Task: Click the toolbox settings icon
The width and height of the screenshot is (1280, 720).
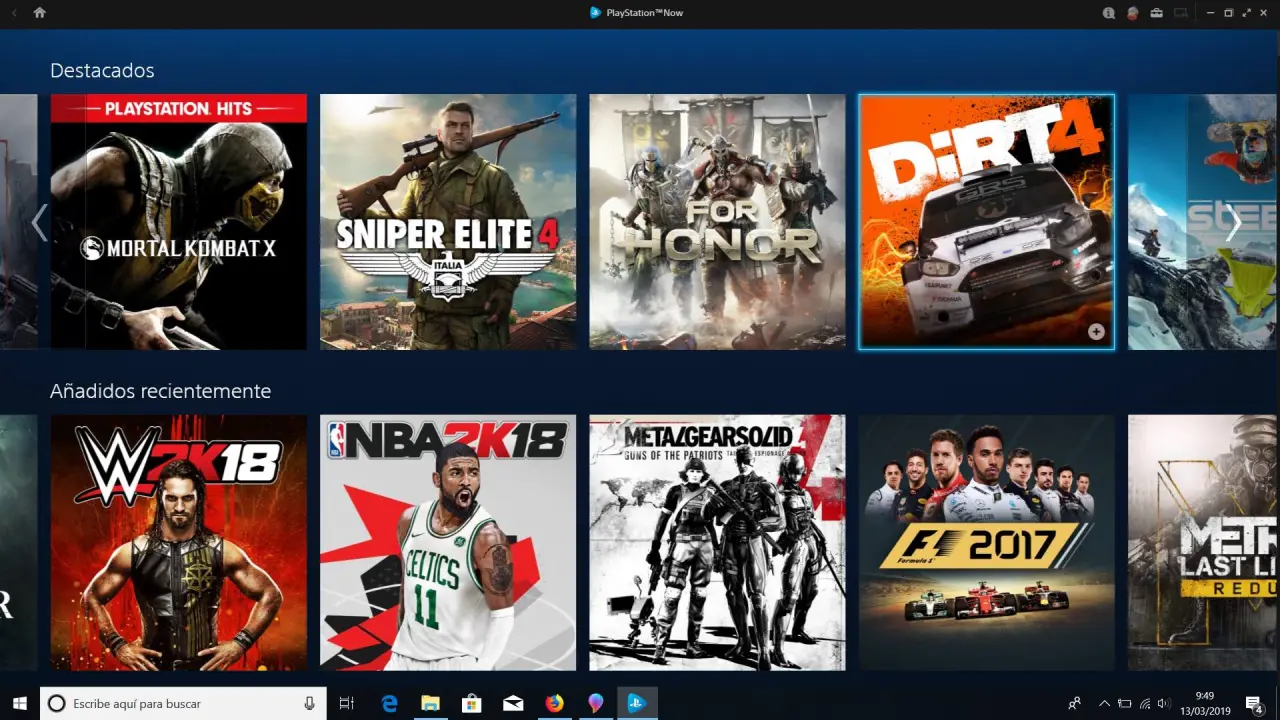Action: pos(1157,13)
